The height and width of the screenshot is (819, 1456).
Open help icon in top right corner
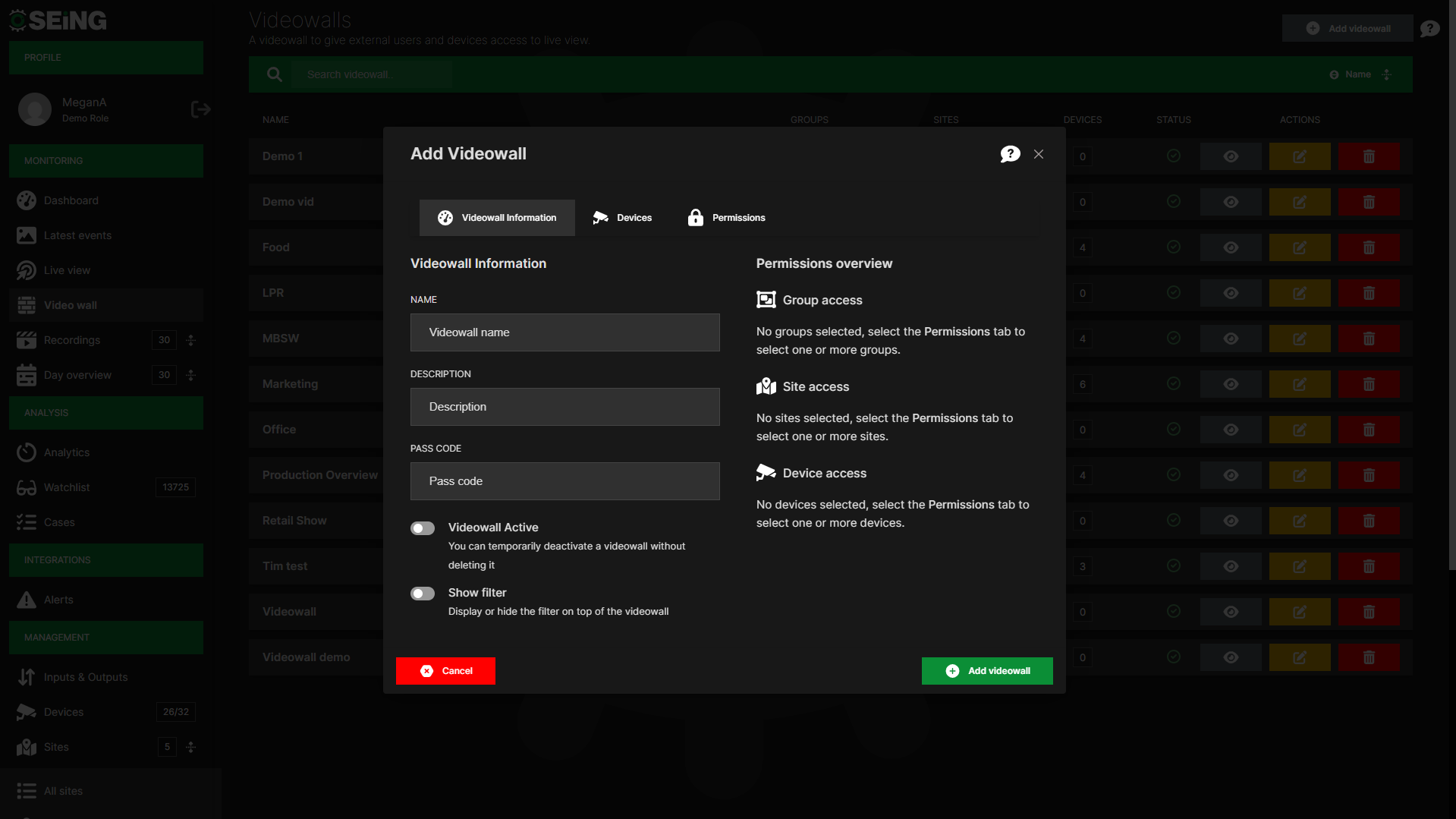tap(1430, 29)
